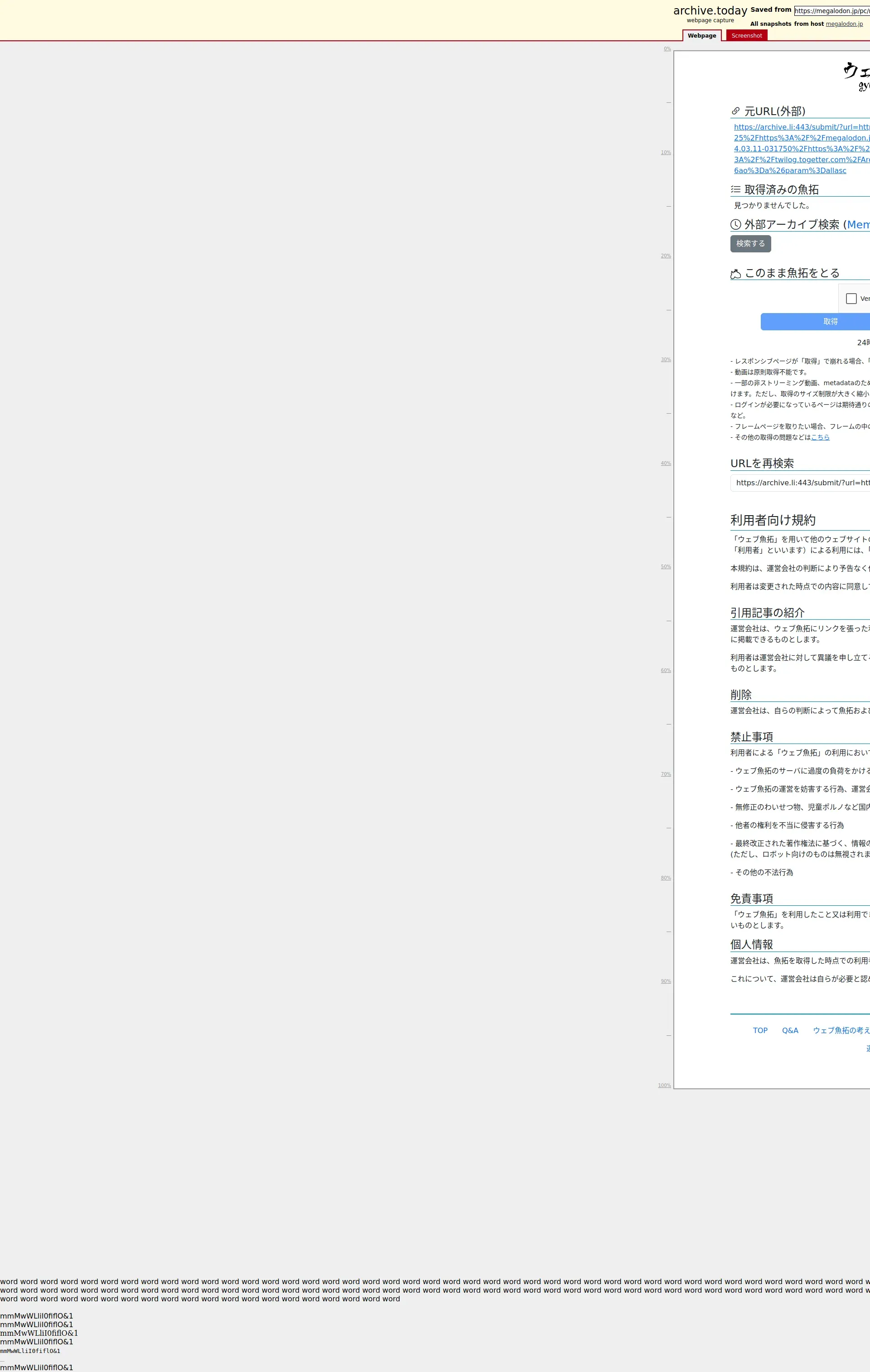This screenshot has width=870, height=1372.
Task: Tick the verification checkbox above 取得 button
Action: point(851,299)
